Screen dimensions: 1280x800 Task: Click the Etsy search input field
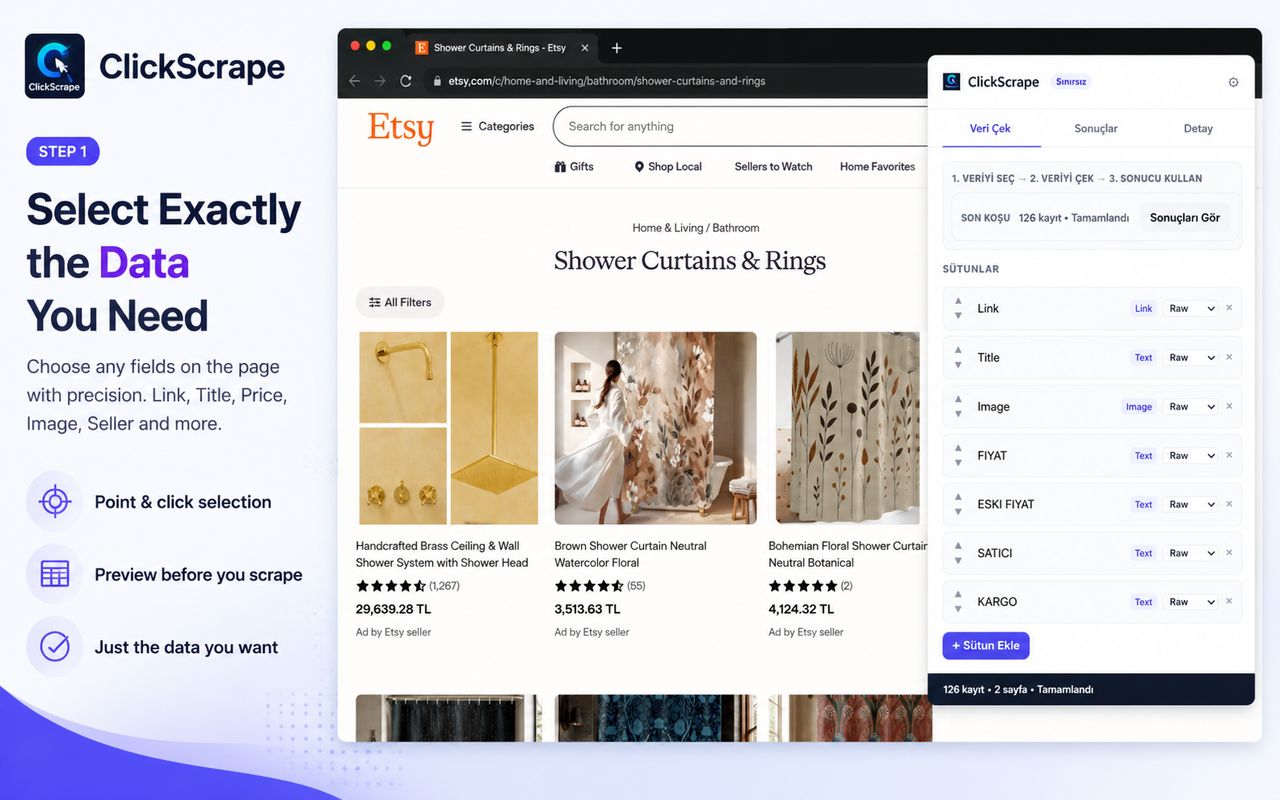[x=740, y=127]
